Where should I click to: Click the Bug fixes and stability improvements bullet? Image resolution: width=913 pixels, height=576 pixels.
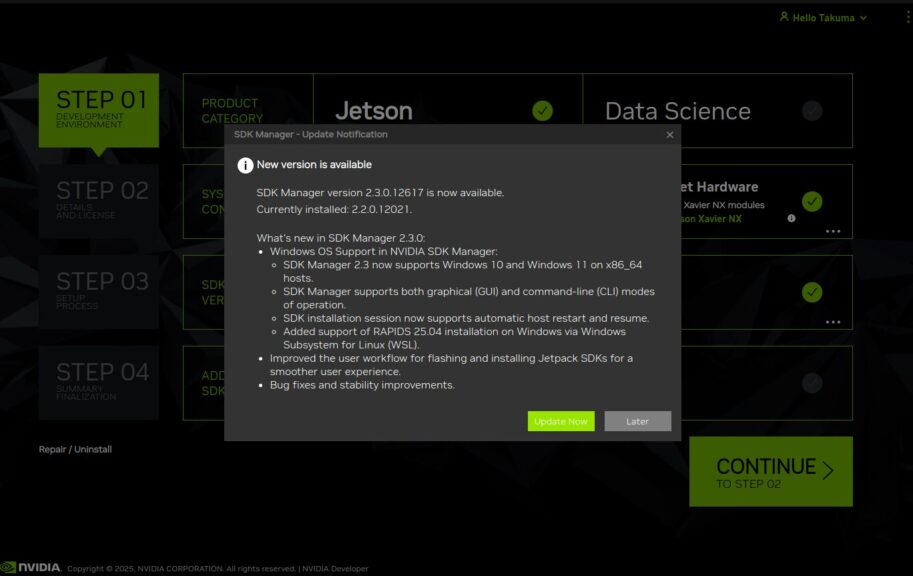click(x=362, y=386)
